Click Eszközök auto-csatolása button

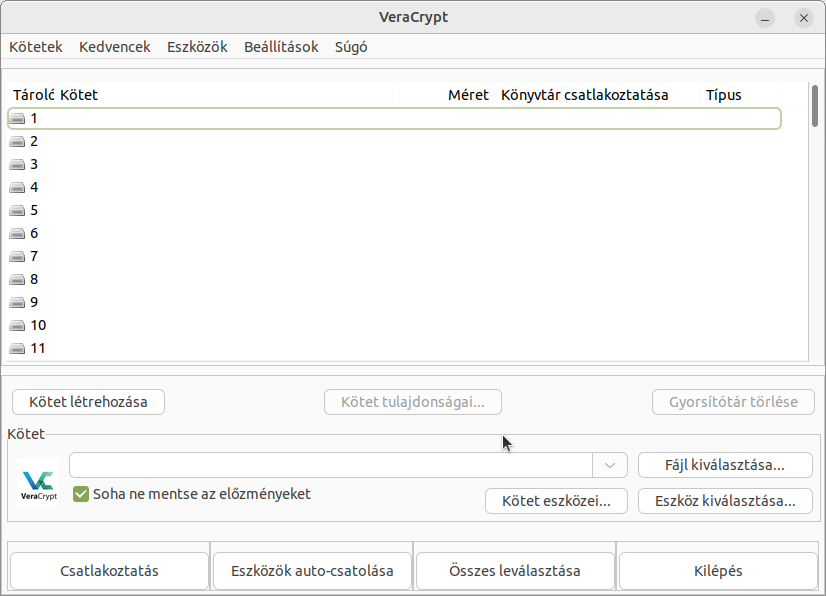tap(312, 571)
